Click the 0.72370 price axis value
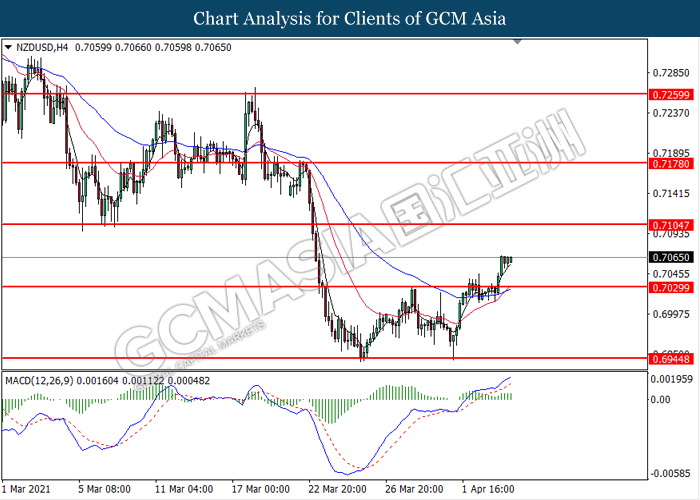This screenshot has height=500, width=700. point(671,113)
